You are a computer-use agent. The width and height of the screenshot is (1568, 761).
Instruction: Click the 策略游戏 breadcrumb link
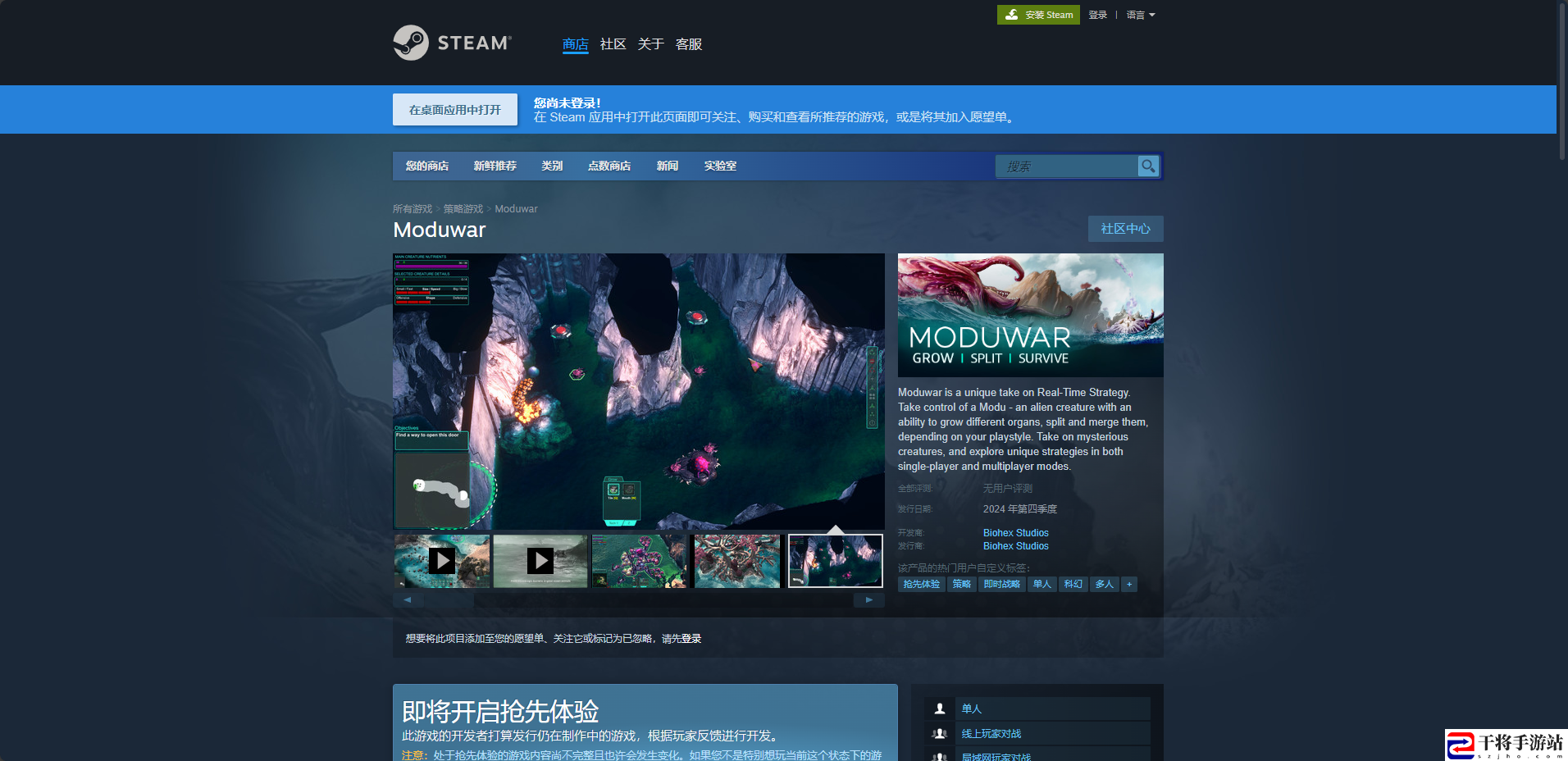tap(463, 209)
